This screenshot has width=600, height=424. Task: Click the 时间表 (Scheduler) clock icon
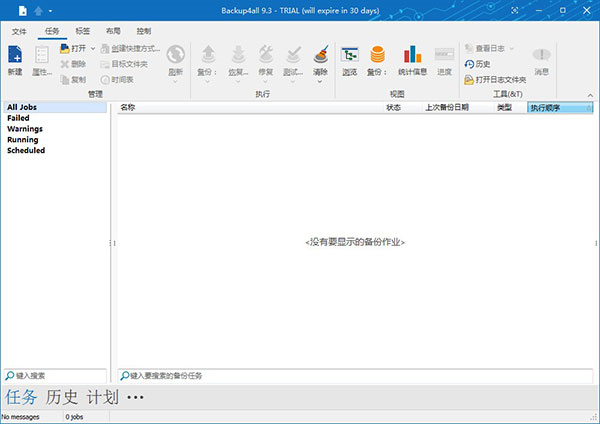(105, 80)
